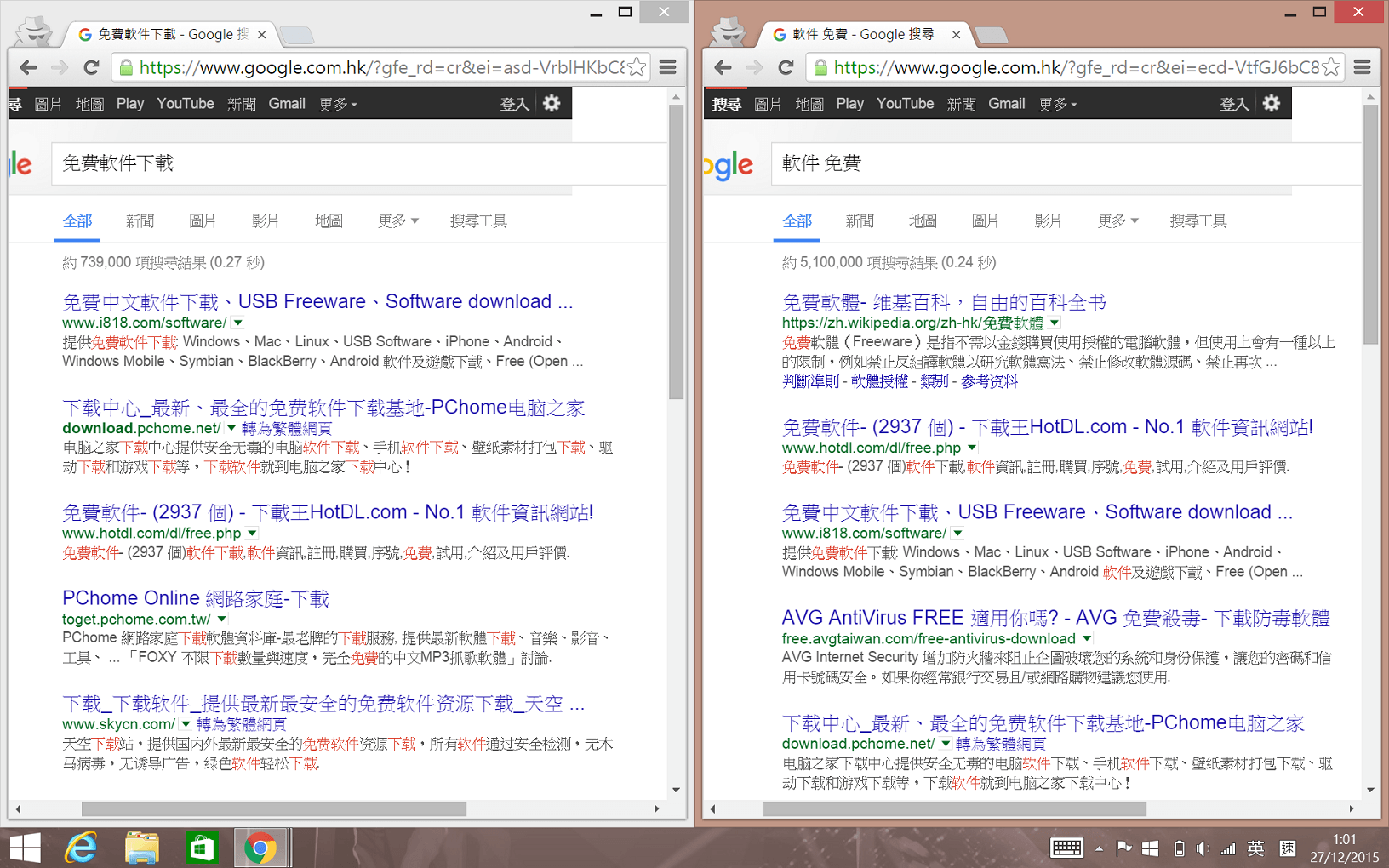Select 地圖 tab in right search results
The image size is (1389, 868).
923,221
